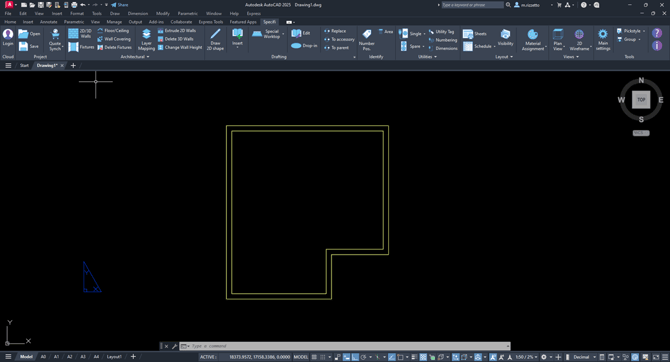Click To accessory button
This screenshot has width=670, height=362.
pos(339,39)
